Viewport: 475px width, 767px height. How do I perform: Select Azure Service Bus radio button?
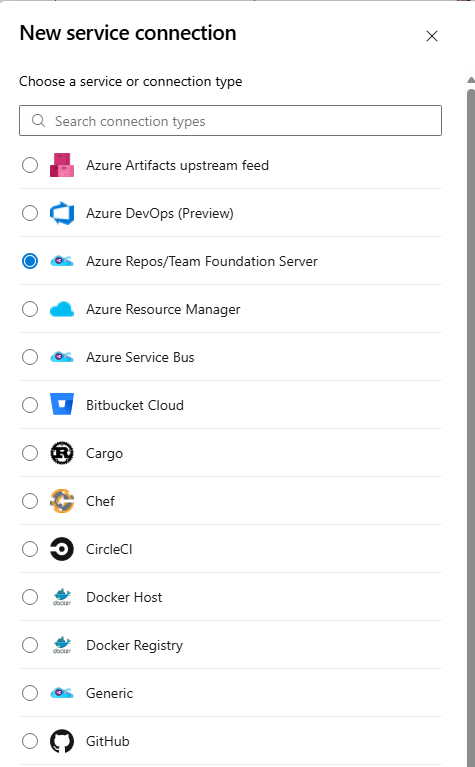tap(30, 357)
